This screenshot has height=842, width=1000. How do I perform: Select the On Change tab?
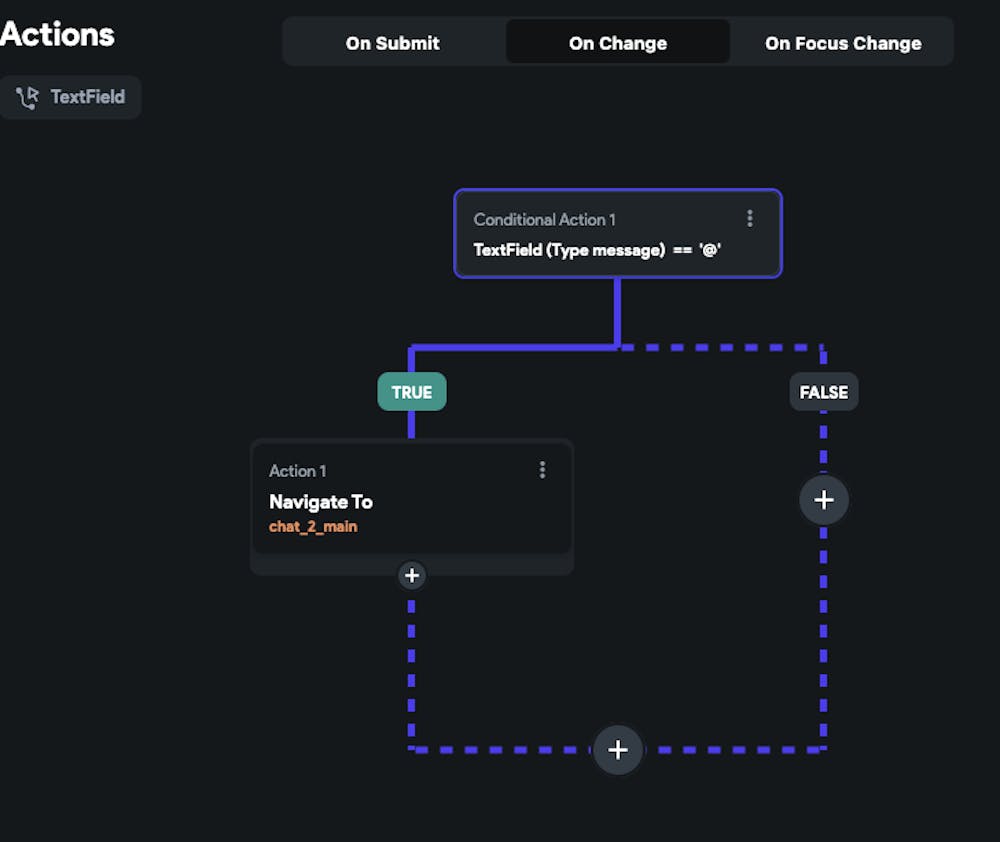click(x=618, y=43)
